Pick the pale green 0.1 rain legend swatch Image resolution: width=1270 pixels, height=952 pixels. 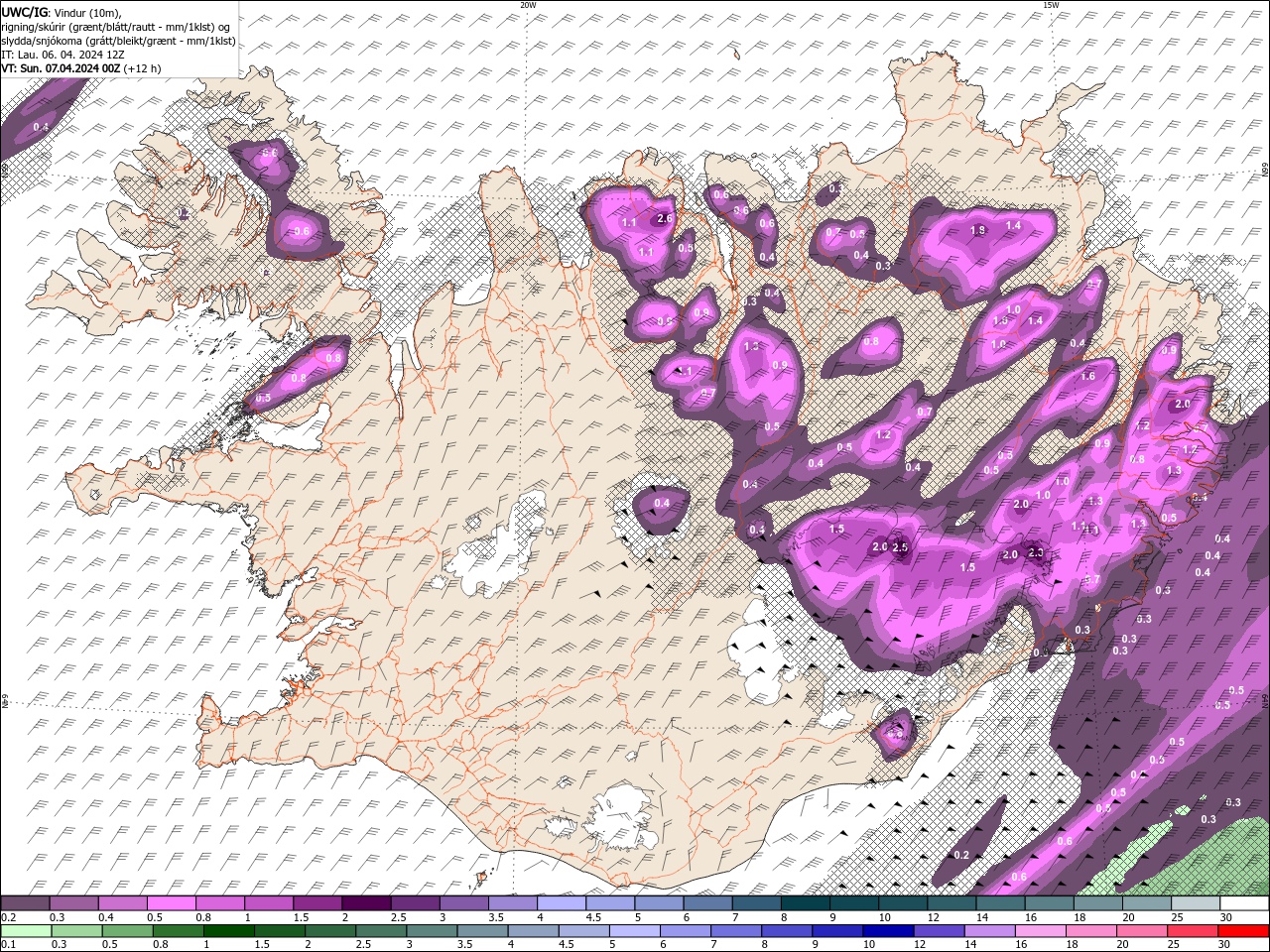[26, 931]
